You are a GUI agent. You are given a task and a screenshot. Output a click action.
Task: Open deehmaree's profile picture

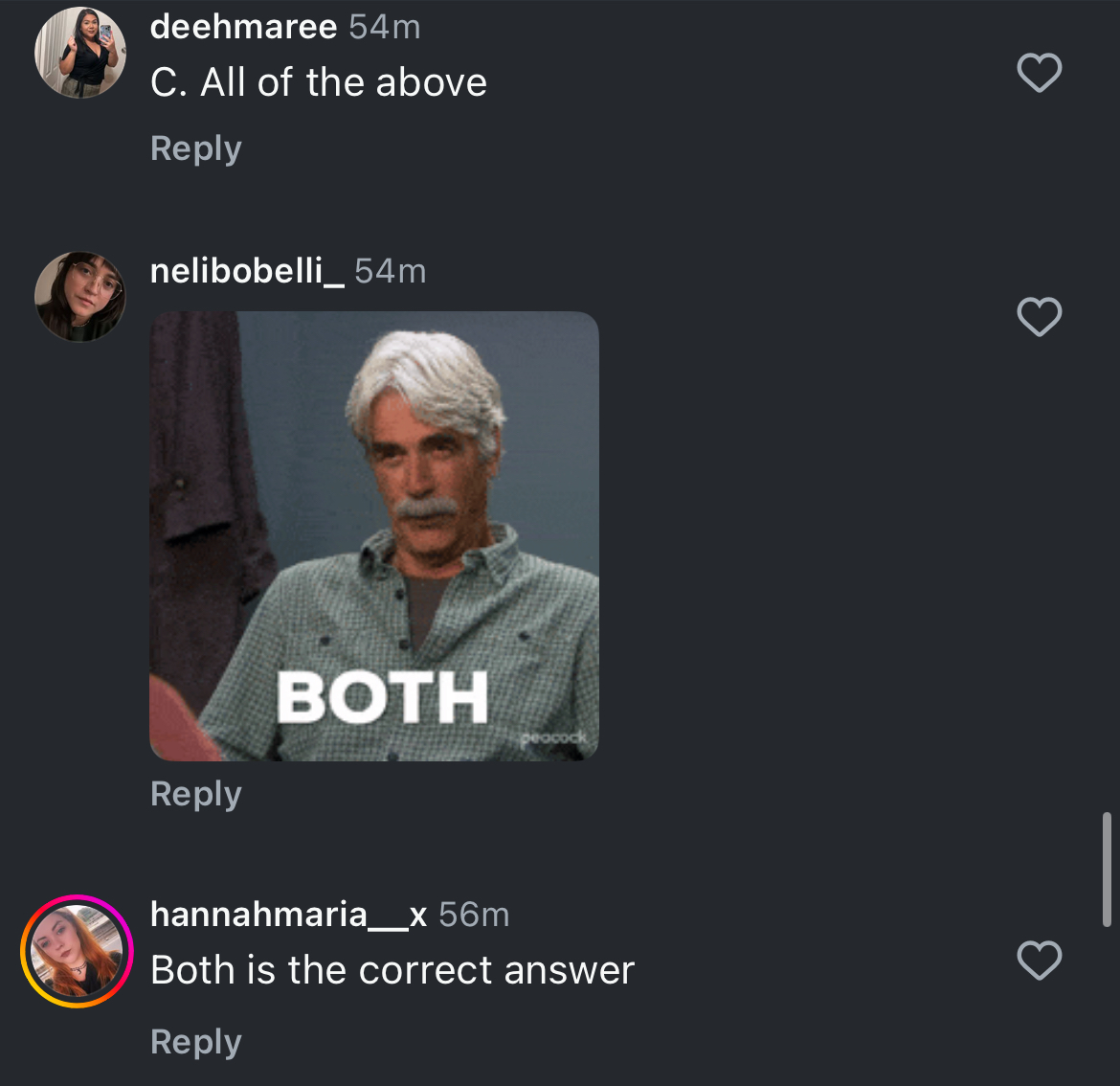pyautogui.click(x=80, y=53)
